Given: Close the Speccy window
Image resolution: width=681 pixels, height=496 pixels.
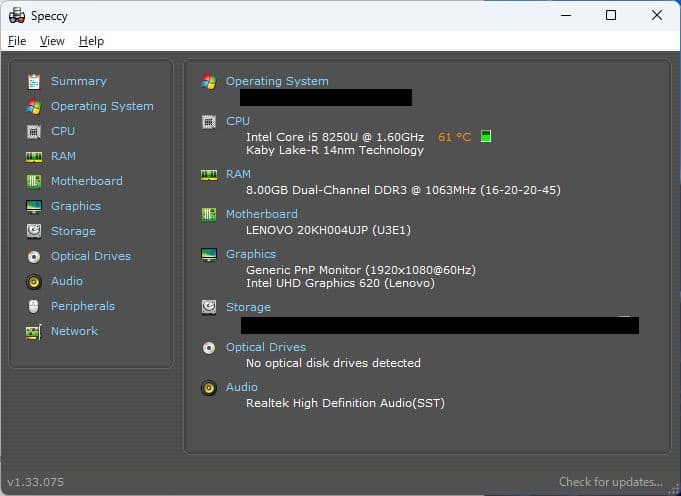Looking at the screenshot, I should point(657,15).
